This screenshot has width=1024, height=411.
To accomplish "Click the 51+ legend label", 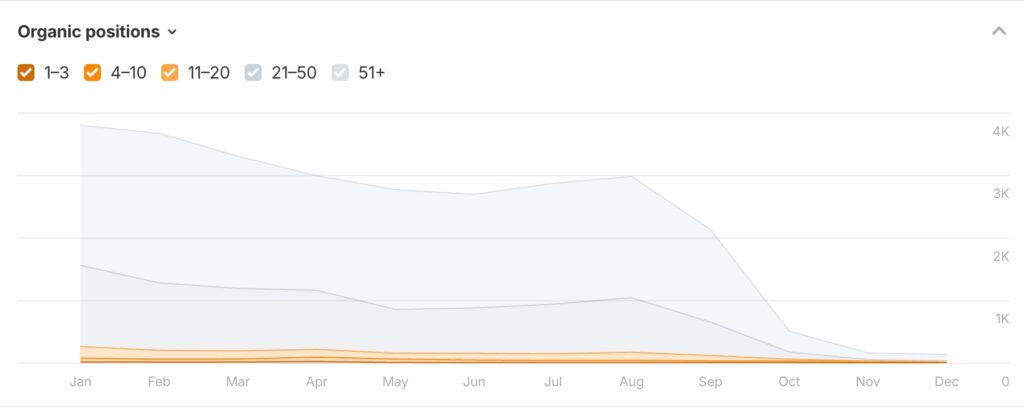I will pyautogui.click(x=372, y=72).
